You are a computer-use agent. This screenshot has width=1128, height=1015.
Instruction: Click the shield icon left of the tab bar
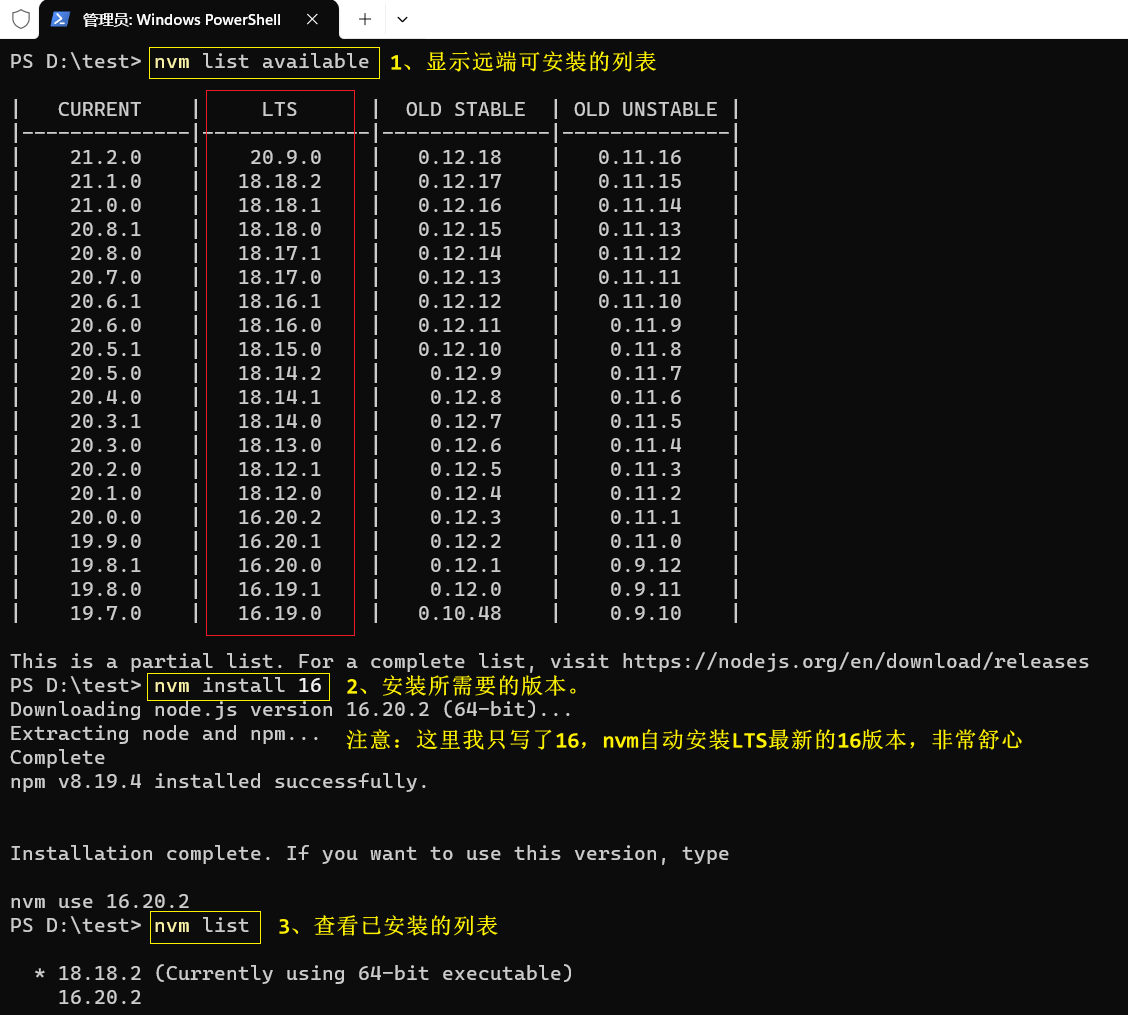pyautogui.click(x=19, y=19)
